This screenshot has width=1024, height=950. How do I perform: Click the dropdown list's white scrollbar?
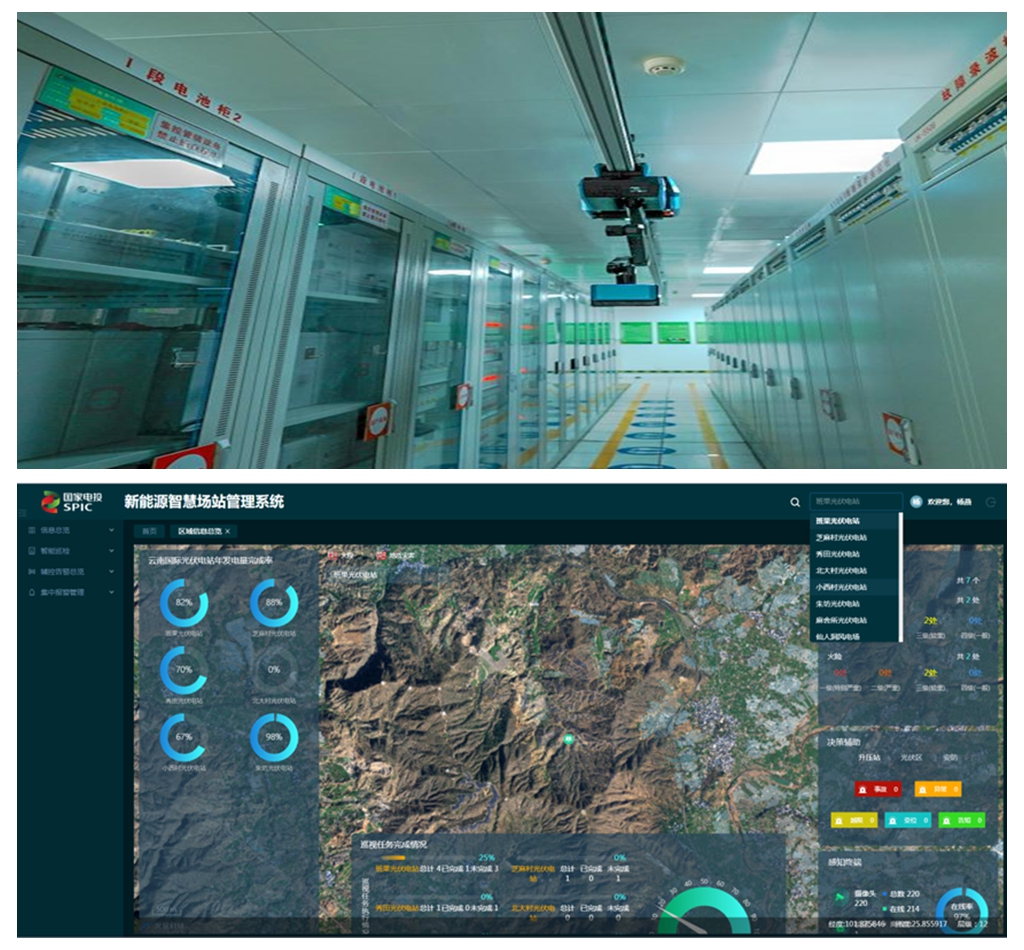pyautogui.click(x=901, y=577)
